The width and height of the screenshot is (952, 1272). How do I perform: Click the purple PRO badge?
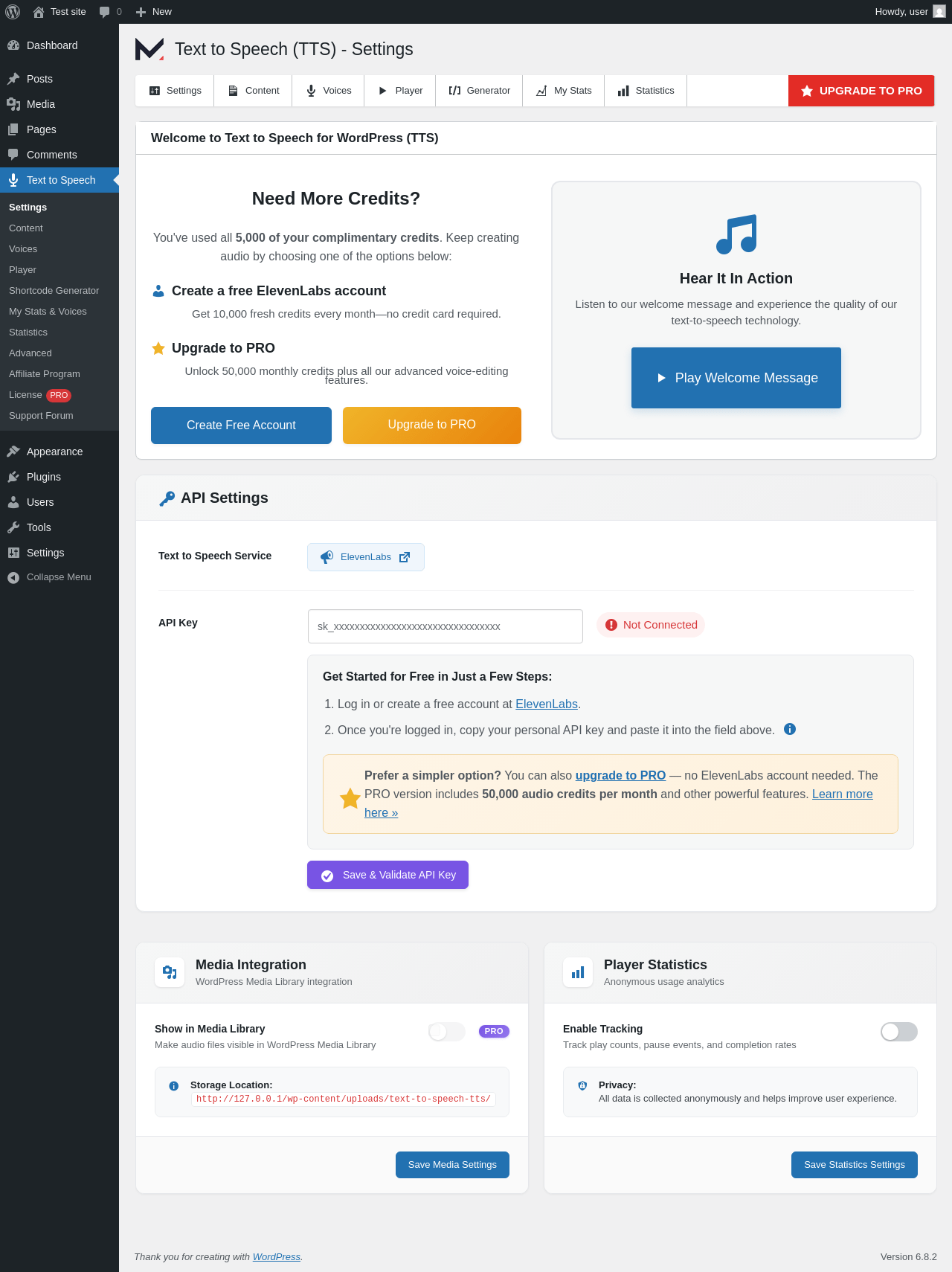[494, 1032]
